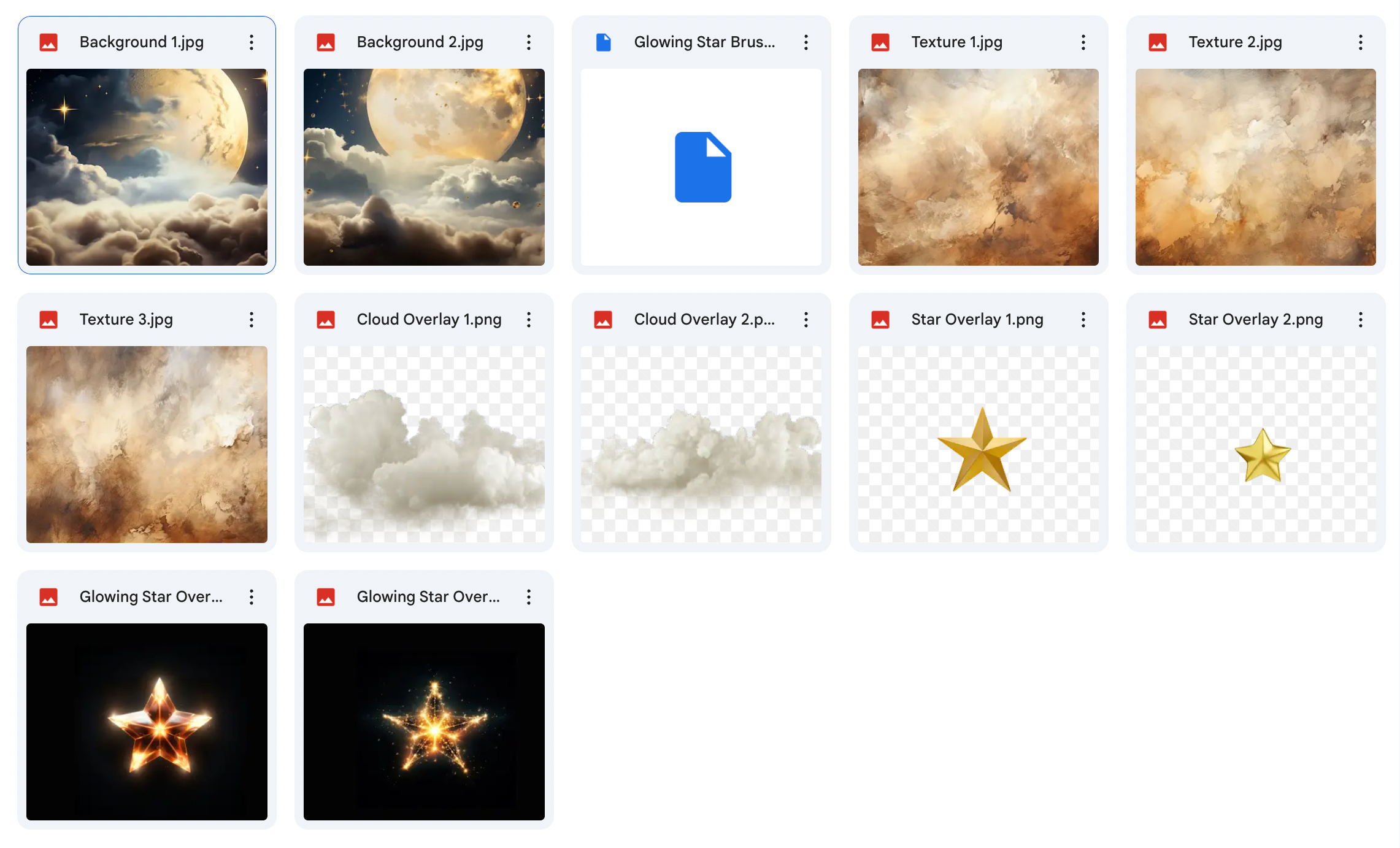Click the image type icon beside Texture 1.jpg
Viewport: 1400px width, 848px height.
880,42
